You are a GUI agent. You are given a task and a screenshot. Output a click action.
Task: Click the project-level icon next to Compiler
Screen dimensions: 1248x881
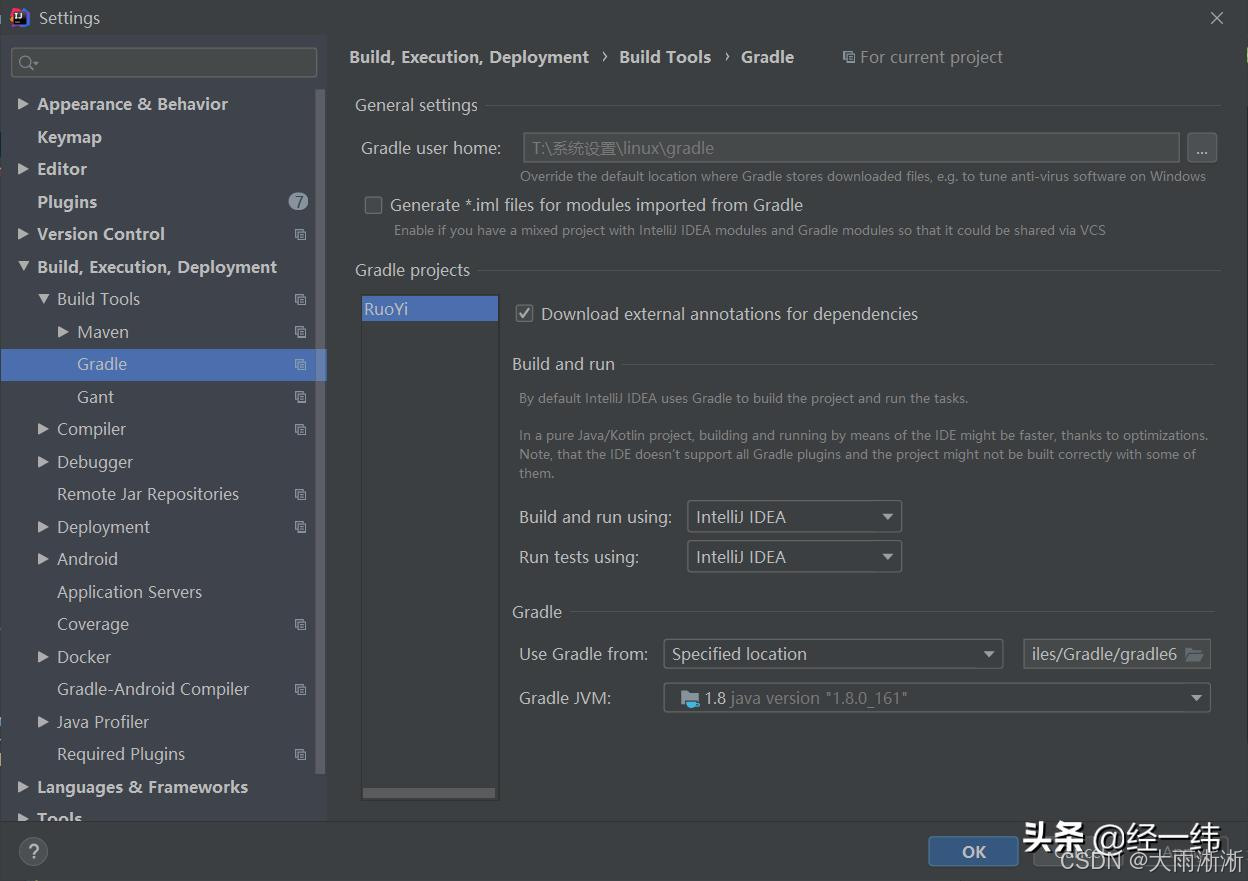300,429
